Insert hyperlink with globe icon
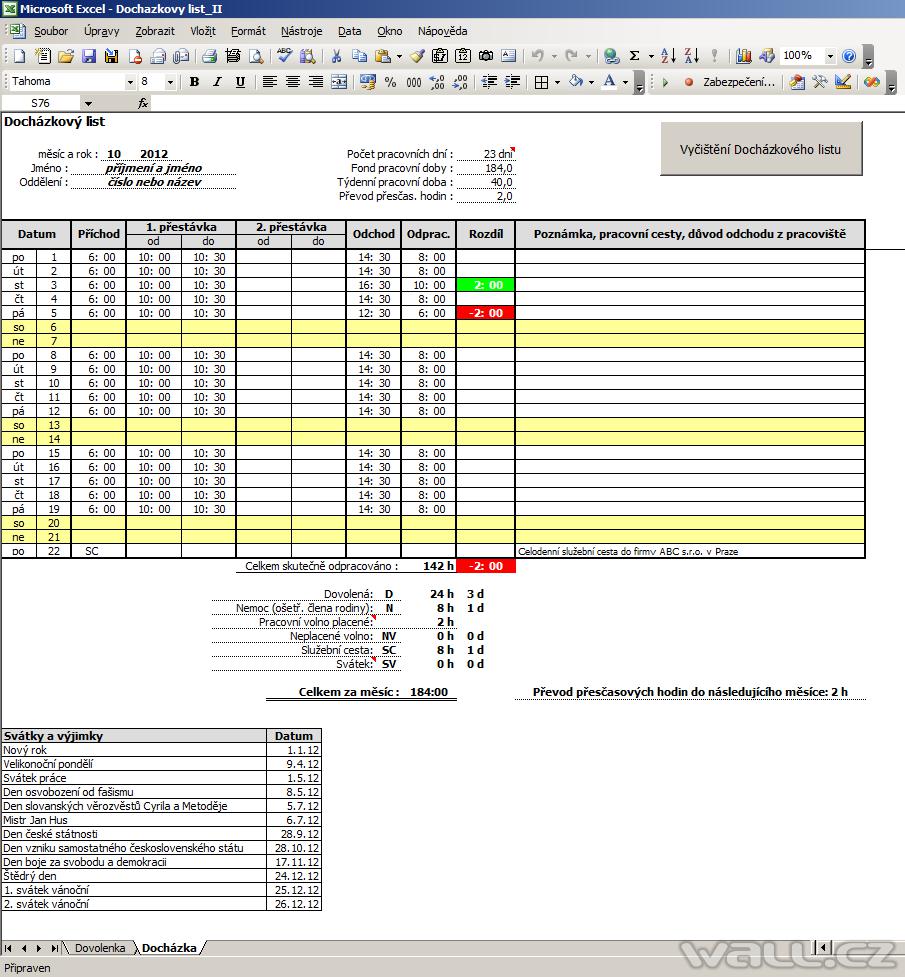905x977 pixels. [611, 56]
